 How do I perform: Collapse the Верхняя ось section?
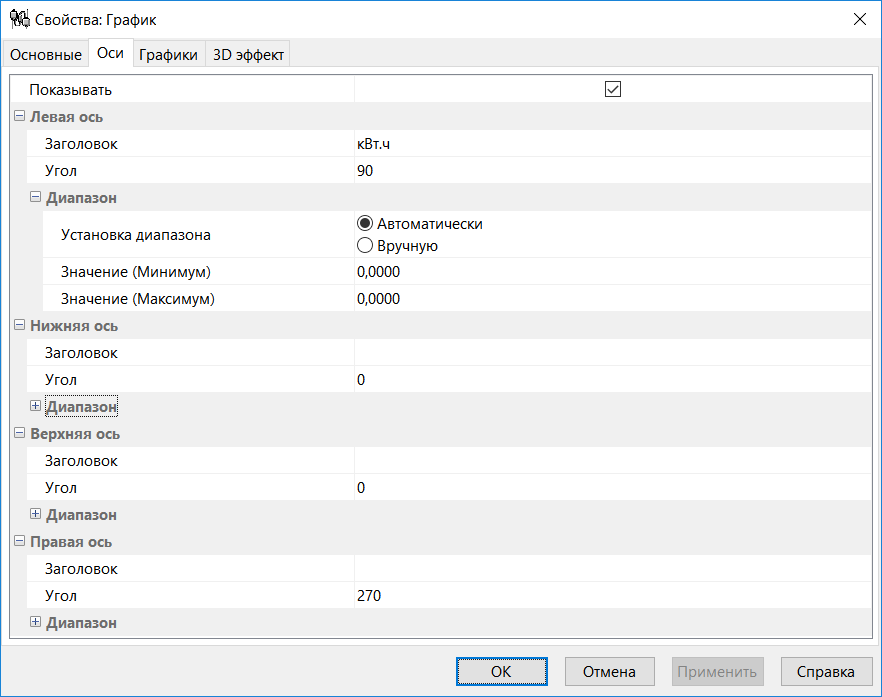pos(18,433)
